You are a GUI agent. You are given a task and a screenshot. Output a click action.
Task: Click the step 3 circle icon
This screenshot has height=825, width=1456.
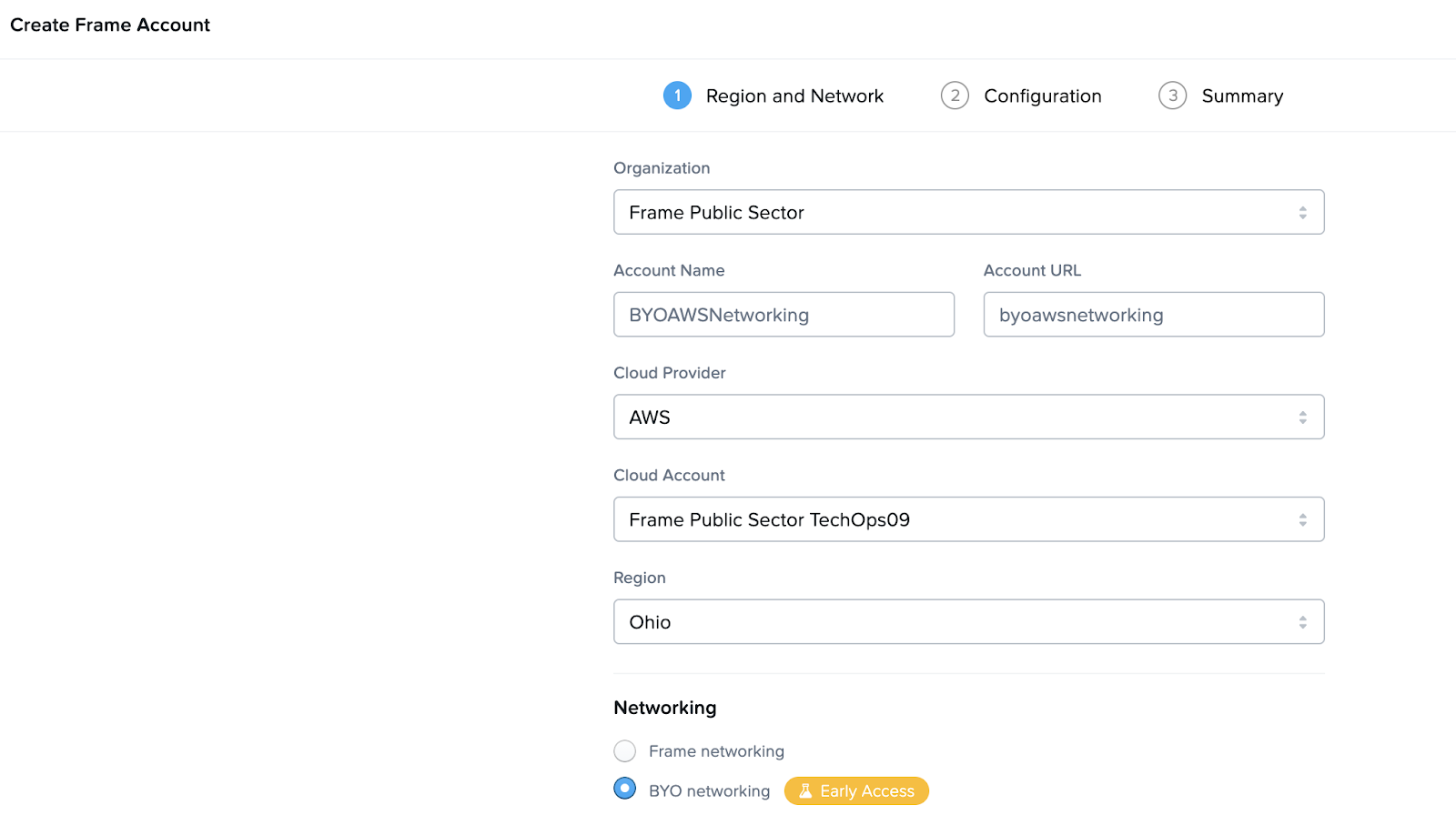(x=1172, y=96)
